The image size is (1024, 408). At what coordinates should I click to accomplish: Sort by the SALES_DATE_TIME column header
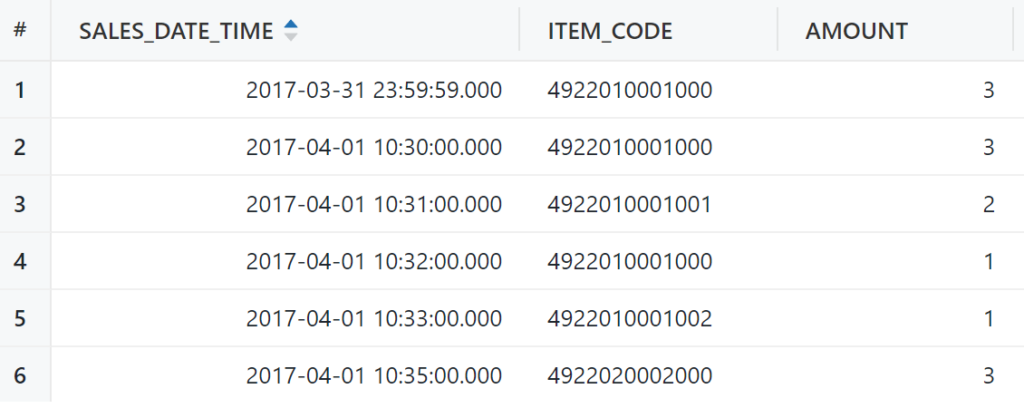coord(176,31)
